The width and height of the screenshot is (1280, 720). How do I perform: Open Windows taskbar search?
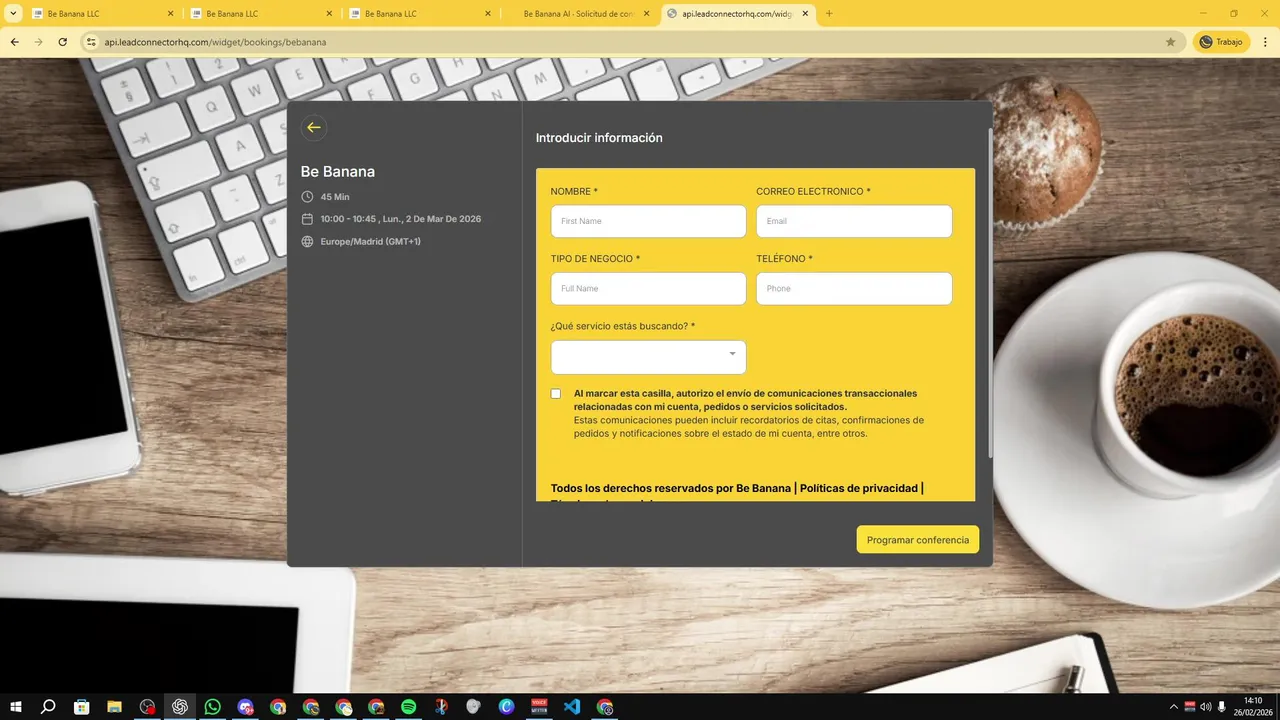(47, 706)
